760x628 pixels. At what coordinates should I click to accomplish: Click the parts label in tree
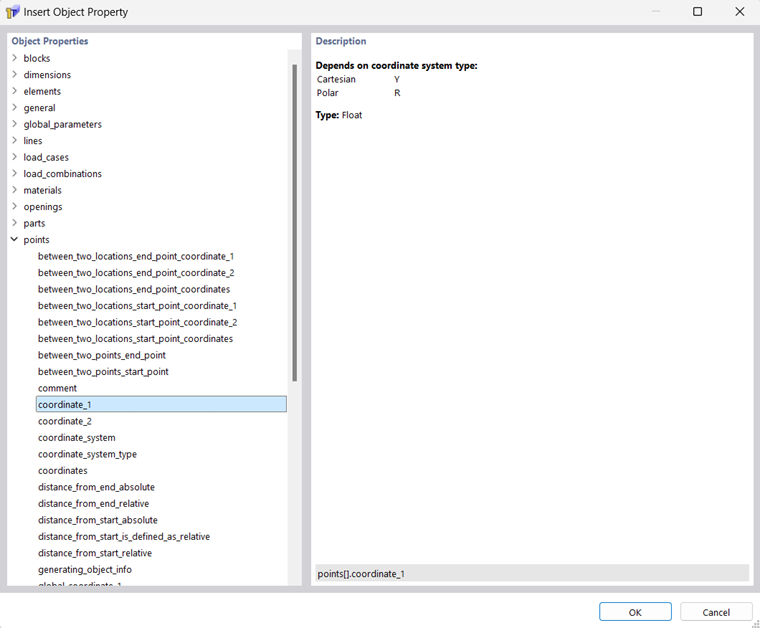tap(34, 223)
